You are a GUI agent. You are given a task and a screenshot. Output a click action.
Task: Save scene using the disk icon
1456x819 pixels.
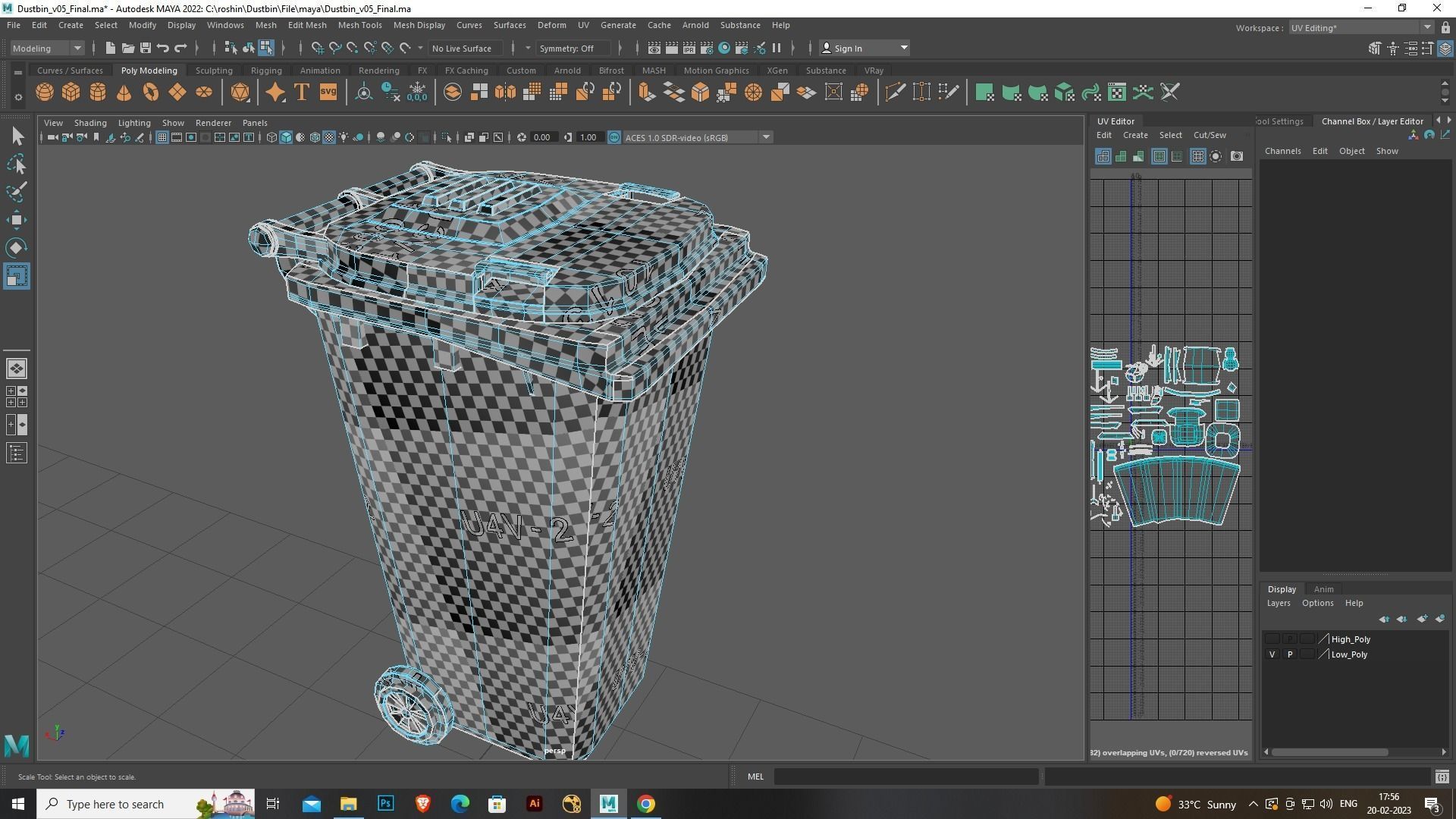[x=145, y=48]
